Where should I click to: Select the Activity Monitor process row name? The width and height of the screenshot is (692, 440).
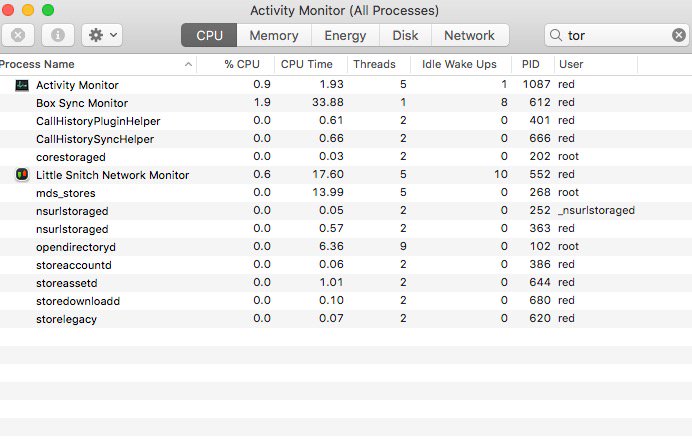(77, 85)
